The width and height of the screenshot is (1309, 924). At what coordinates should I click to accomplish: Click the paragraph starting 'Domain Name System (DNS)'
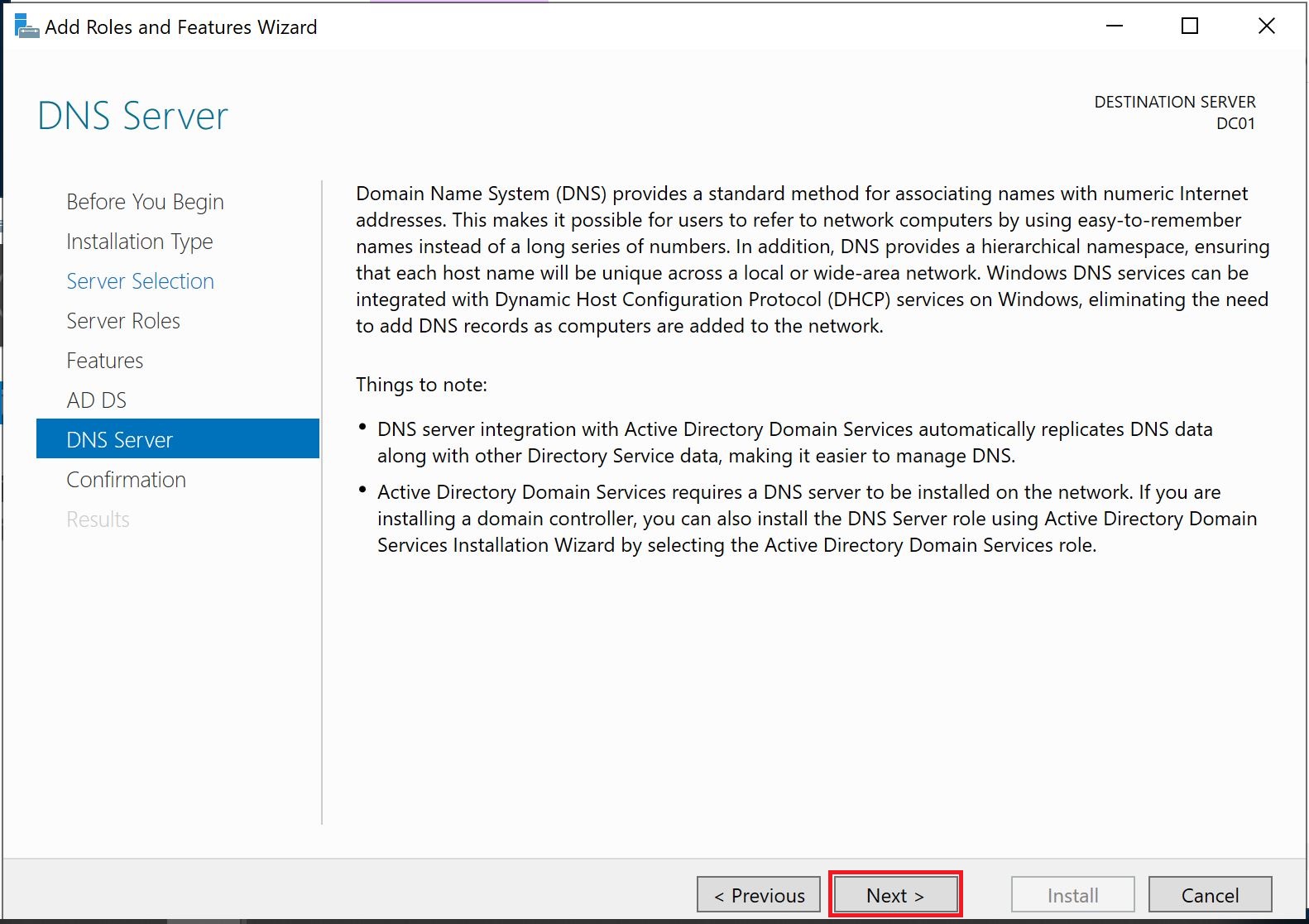pyautogui.click(x=813, y=260)
